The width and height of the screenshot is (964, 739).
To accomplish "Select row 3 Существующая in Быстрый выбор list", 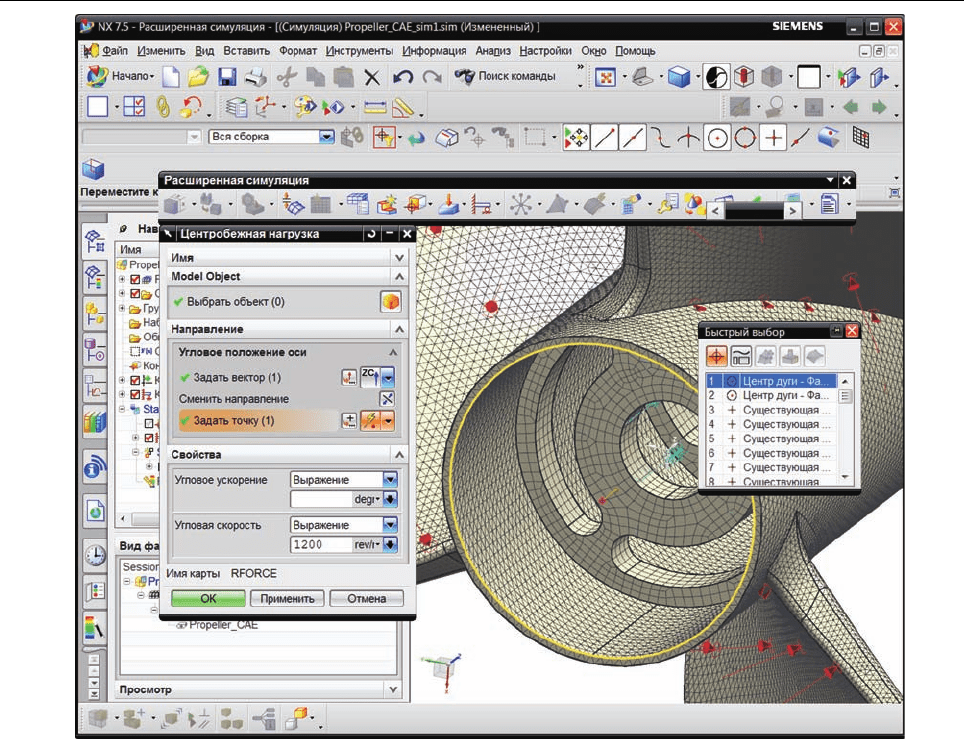I will tap(771, 410).
